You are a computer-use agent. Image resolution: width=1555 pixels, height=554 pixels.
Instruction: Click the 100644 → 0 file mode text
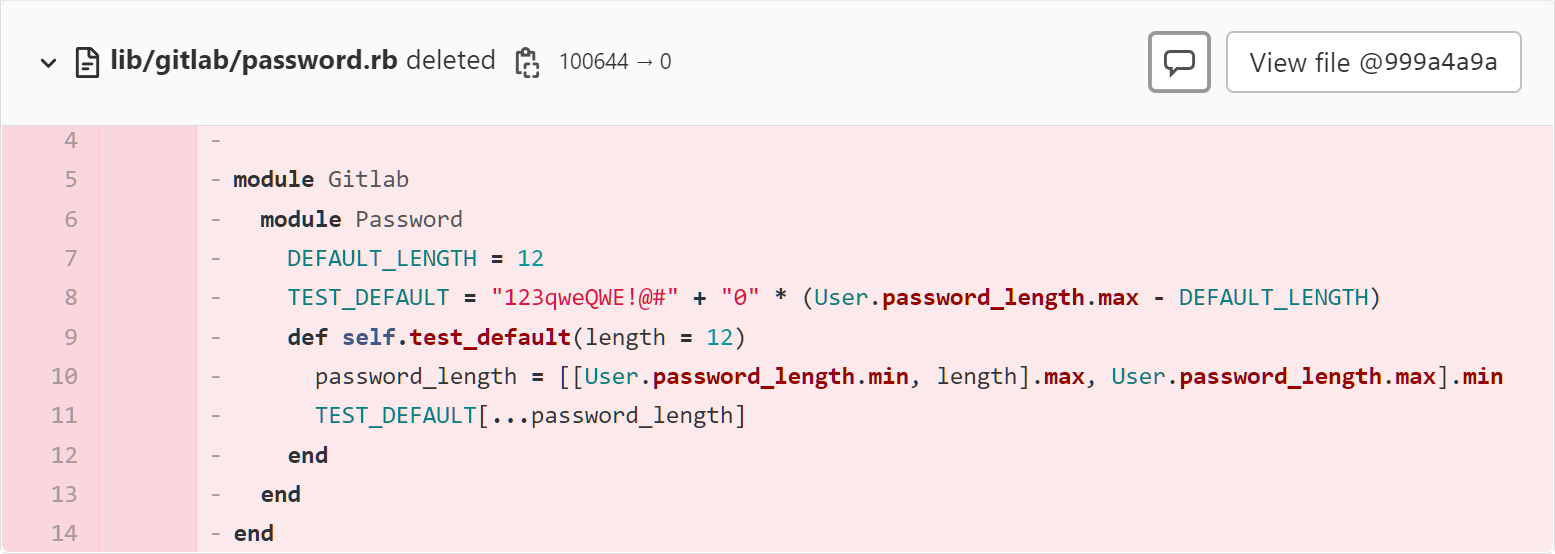click(x=615, y=62)
